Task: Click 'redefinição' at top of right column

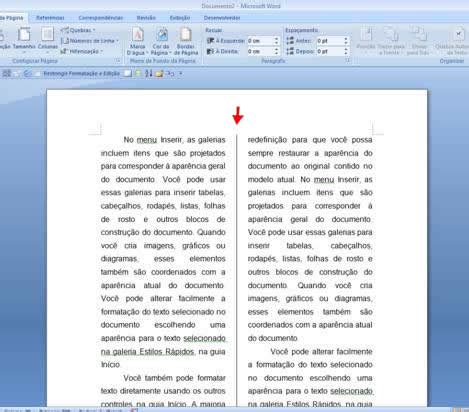Action: point(267,140)
